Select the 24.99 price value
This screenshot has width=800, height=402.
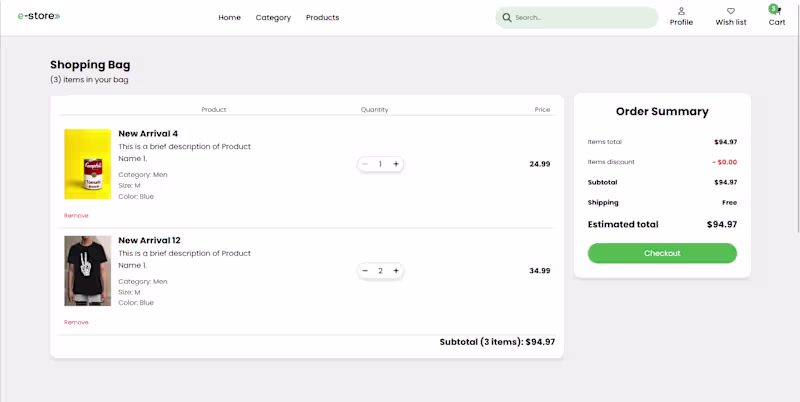[x=540, y=164]
